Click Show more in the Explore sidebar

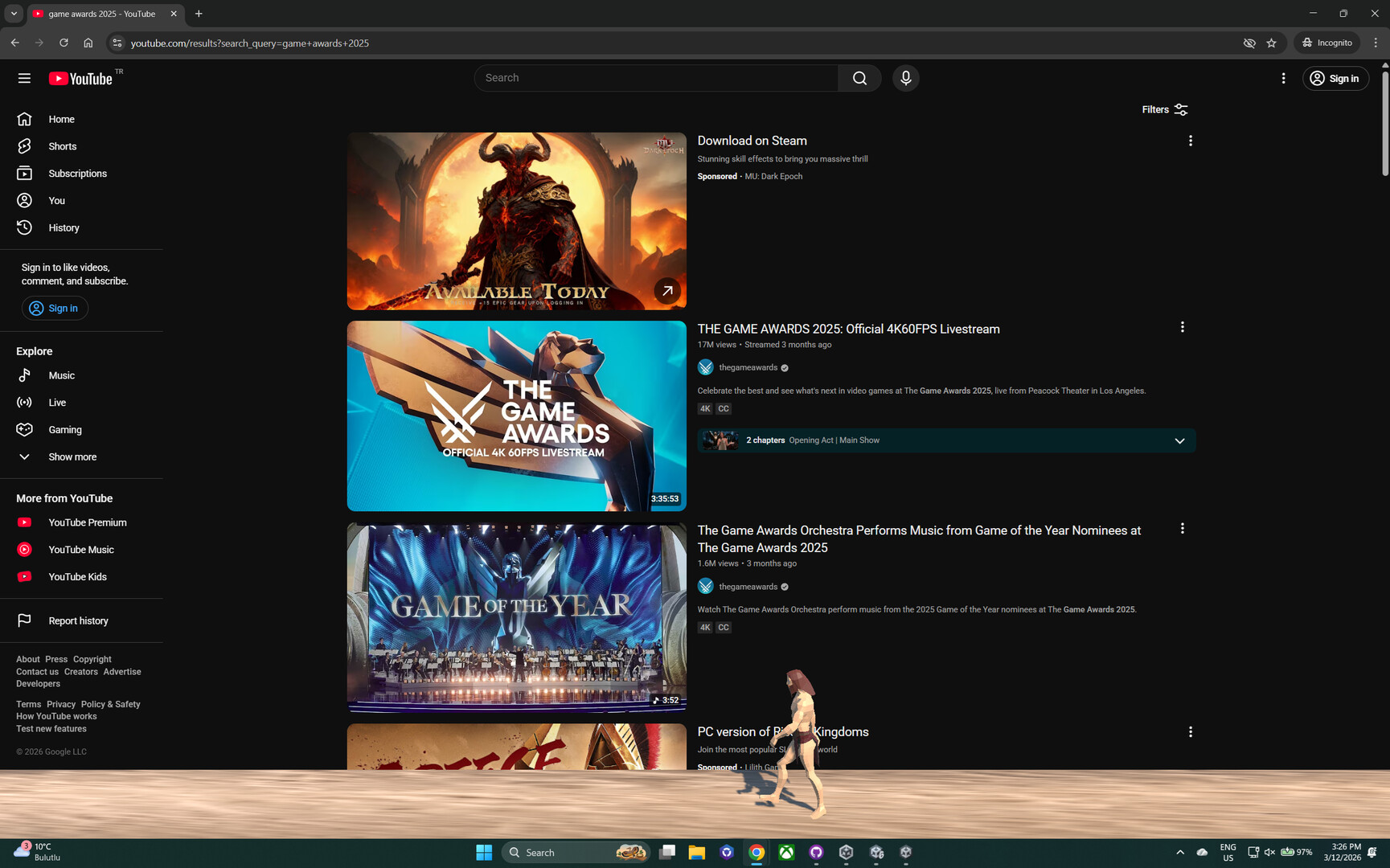pos(72,457)
